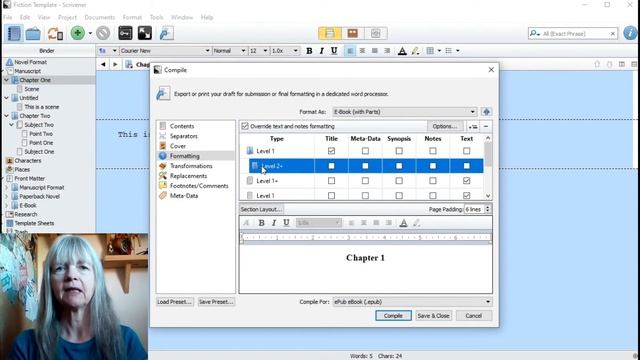The width and height of the screenshot is (640, 360).
Task: Open Compile For ePub eBook dropdown
Action: tap(412, 302)
